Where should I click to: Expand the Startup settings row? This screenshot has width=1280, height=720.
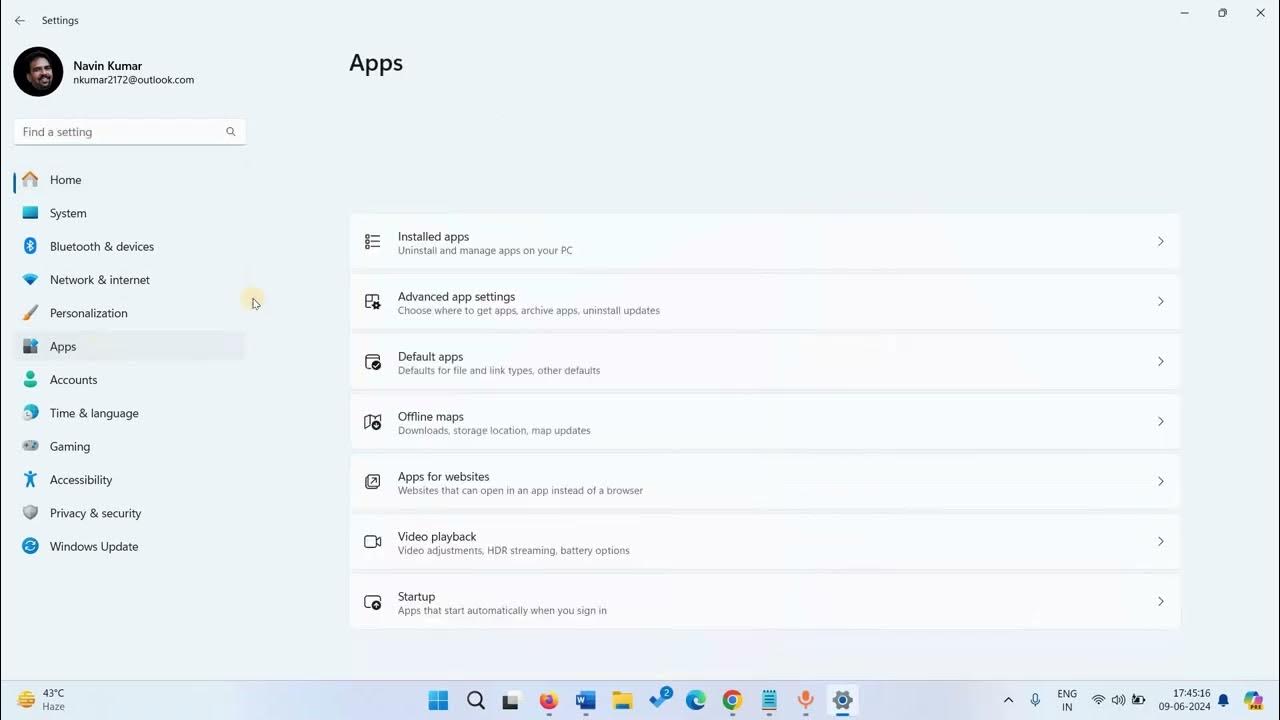765,601
